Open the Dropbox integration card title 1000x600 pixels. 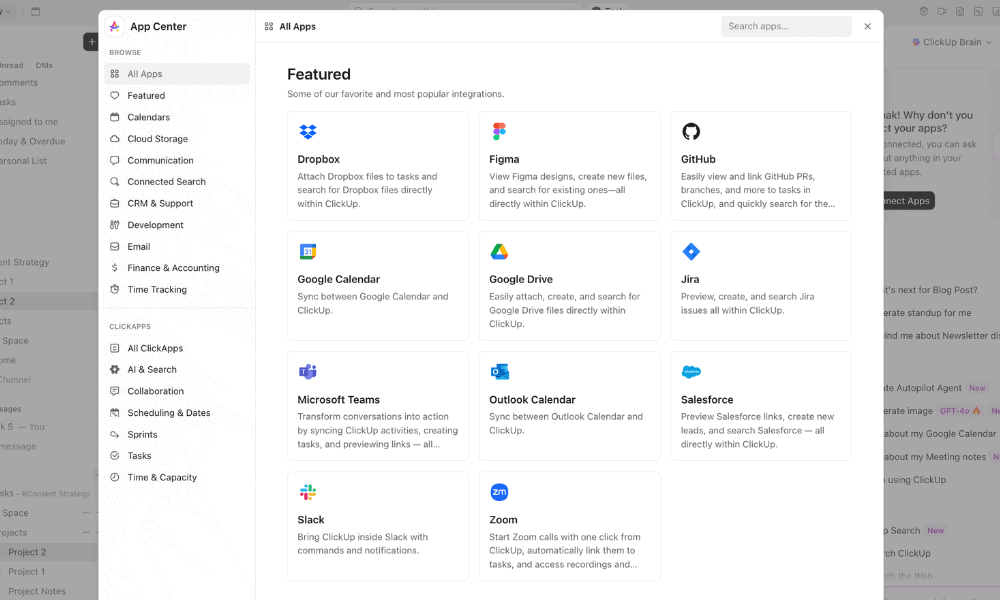click(x=318, y=159)
